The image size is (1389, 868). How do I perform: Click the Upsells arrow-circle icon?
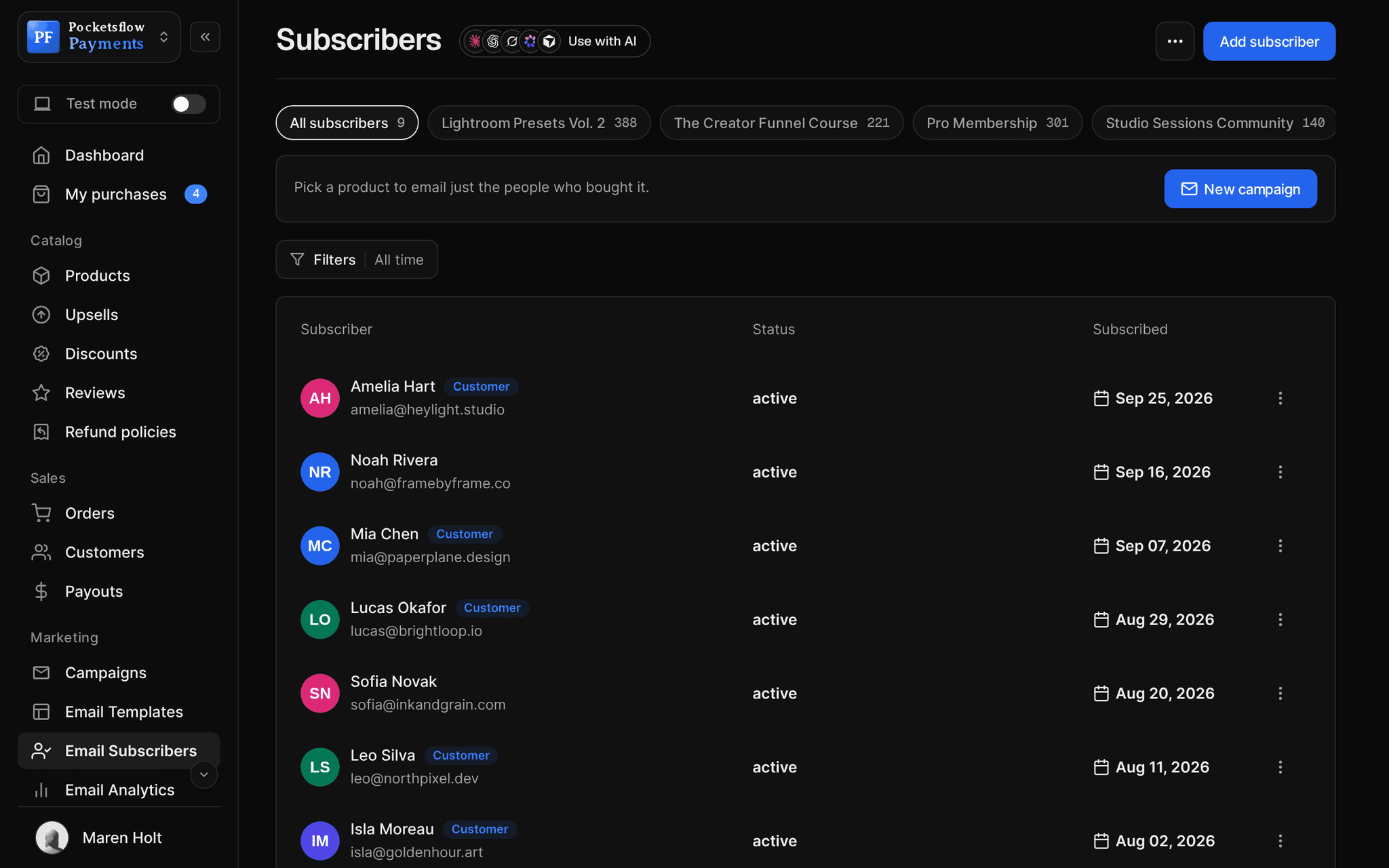[41, 315]
